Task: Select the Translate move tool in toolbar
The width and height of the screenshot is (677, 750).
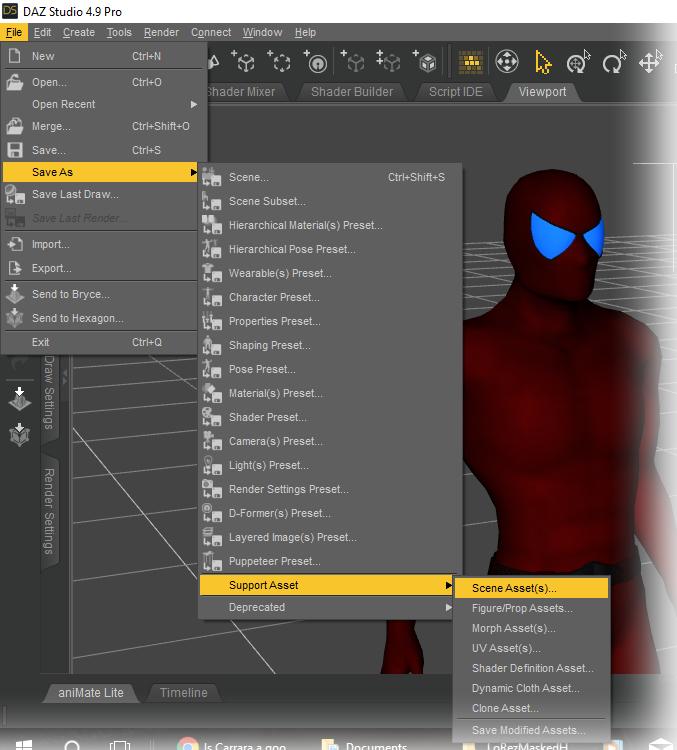Action: point(650,62)
